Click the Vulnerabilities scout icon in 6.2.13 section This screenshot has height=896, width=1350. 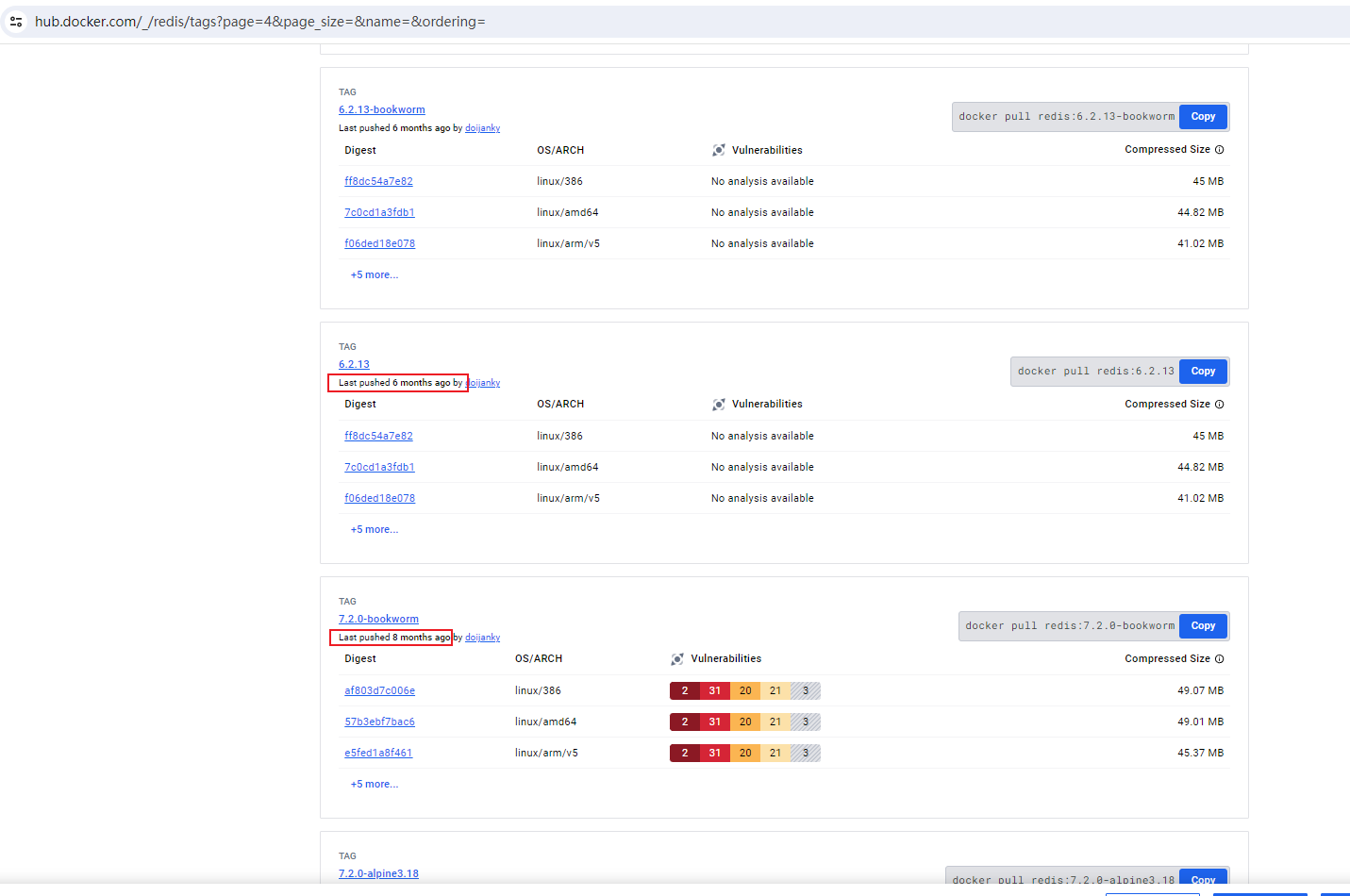pos(719,405)
